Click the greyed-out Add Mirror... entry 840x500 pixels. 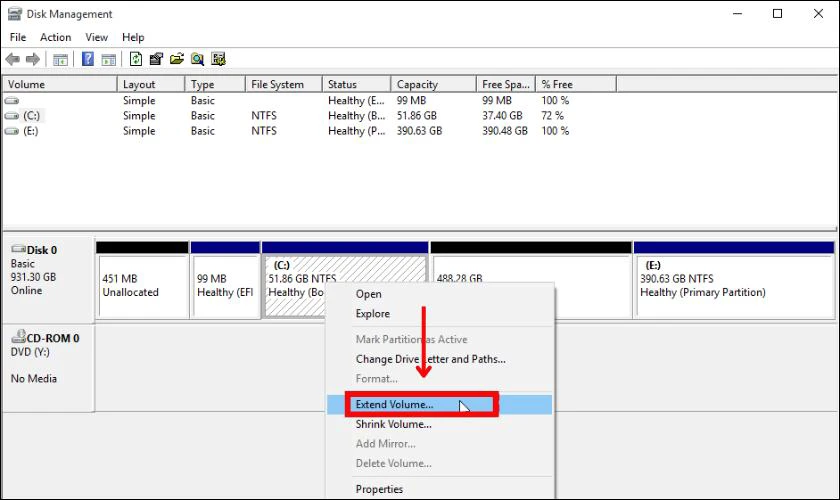pos(439,444)
